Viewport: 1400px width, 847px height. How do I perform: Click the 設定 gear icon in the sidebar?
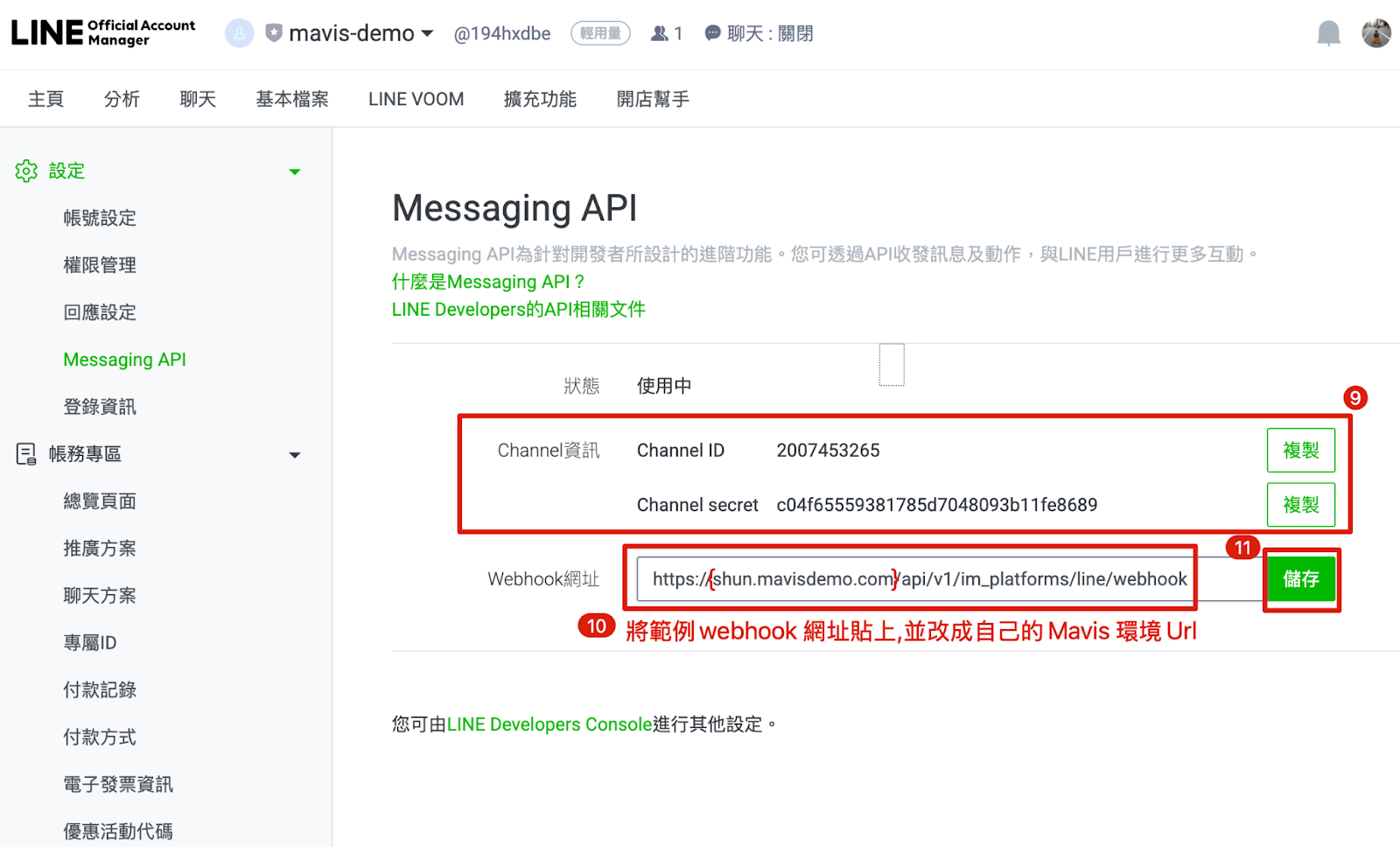coord(26,171)
